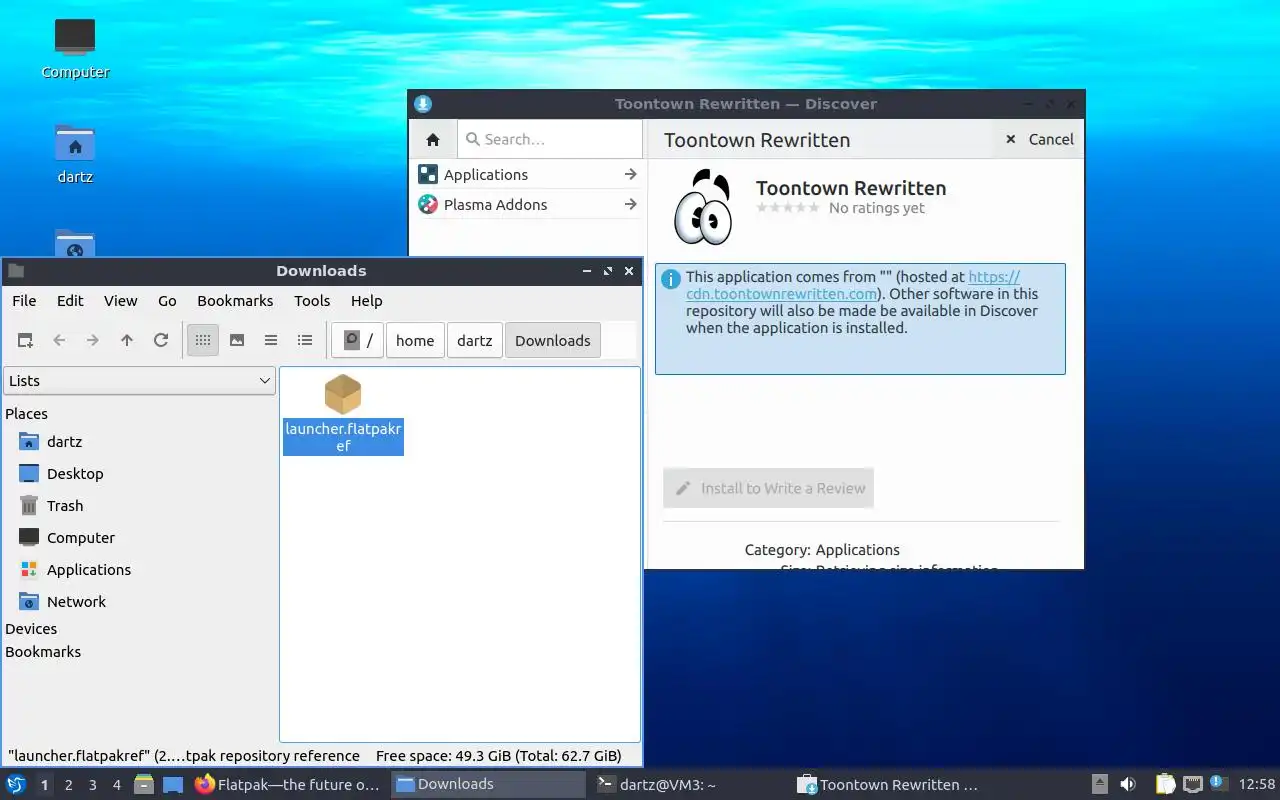Click the Toontown Rewritten eyes logo
Screen dimensions: 1280x800
click(x=703, y=207)
